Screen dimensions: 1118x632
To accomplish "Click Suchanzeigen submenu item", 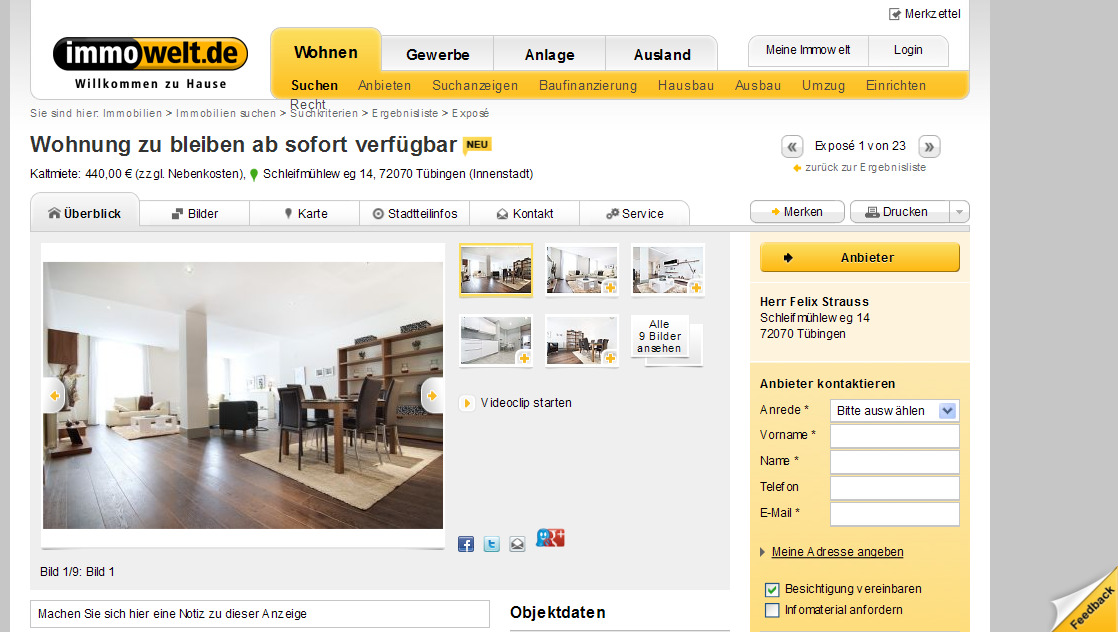I will click(475, 86).
